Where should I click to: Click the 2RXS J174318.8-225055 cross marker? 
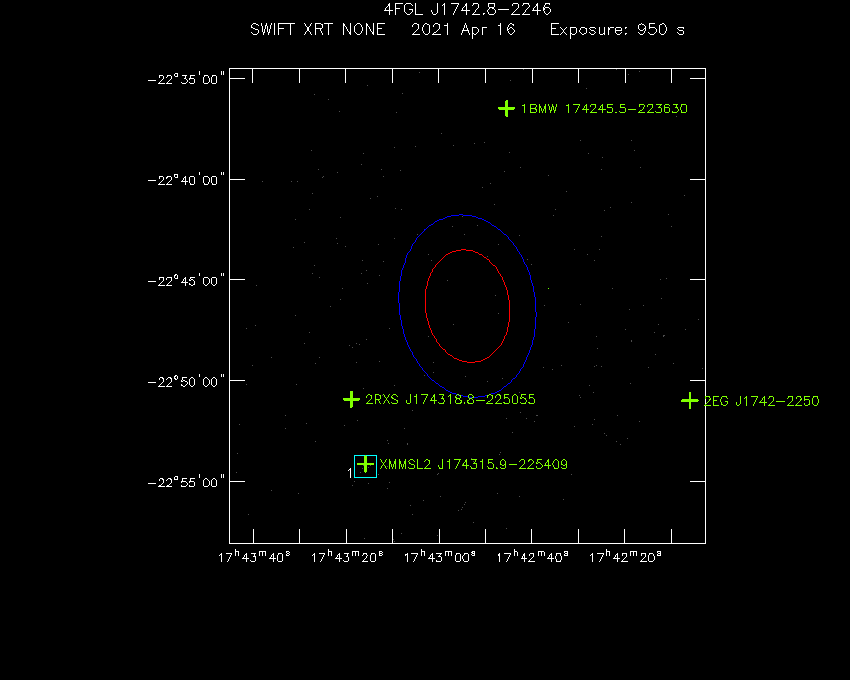351,400
